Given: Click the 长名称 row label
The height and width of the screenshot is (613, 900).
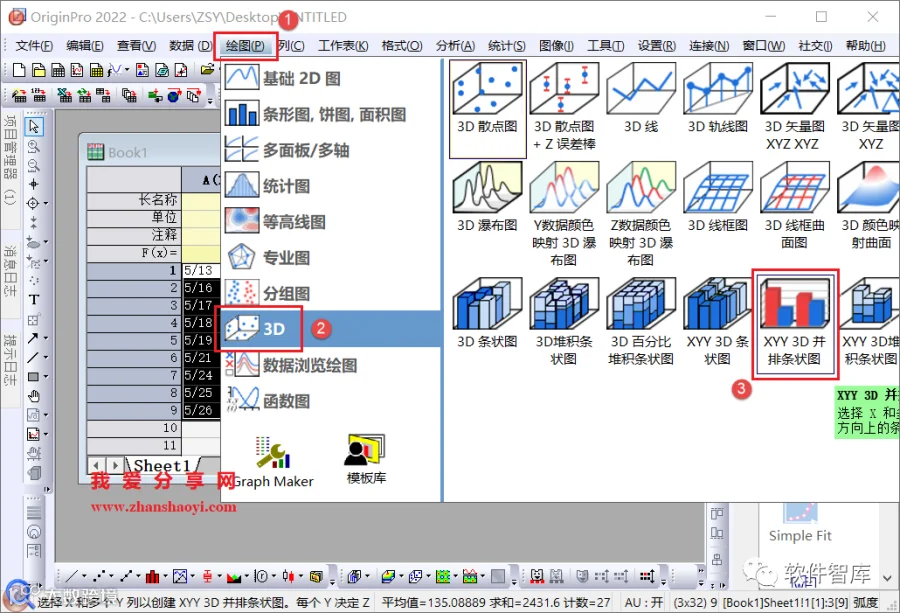Looking at the screenshot, I should 134,200.
